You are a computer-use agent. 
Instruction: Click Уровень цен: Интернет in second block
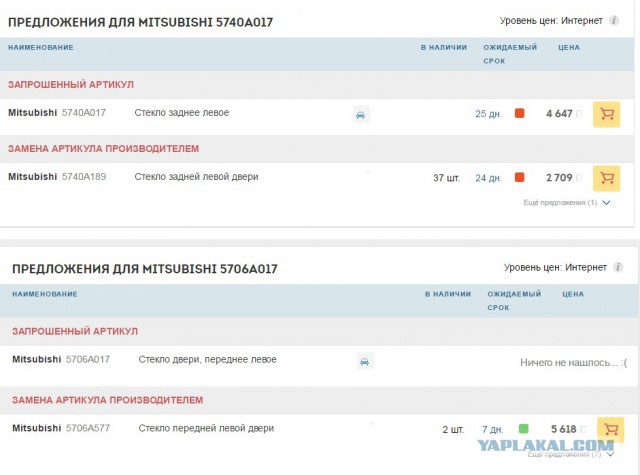tap(555, 268)
